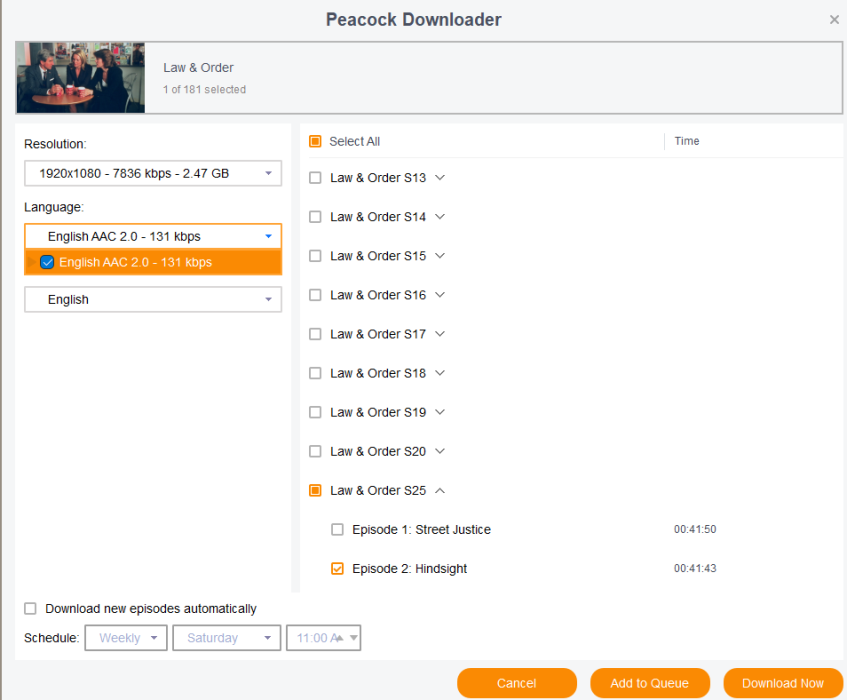Viewport: 847px width, 700px height.
Task: Click the 00:41:50 duration text
Action: [x=695, y=529]
